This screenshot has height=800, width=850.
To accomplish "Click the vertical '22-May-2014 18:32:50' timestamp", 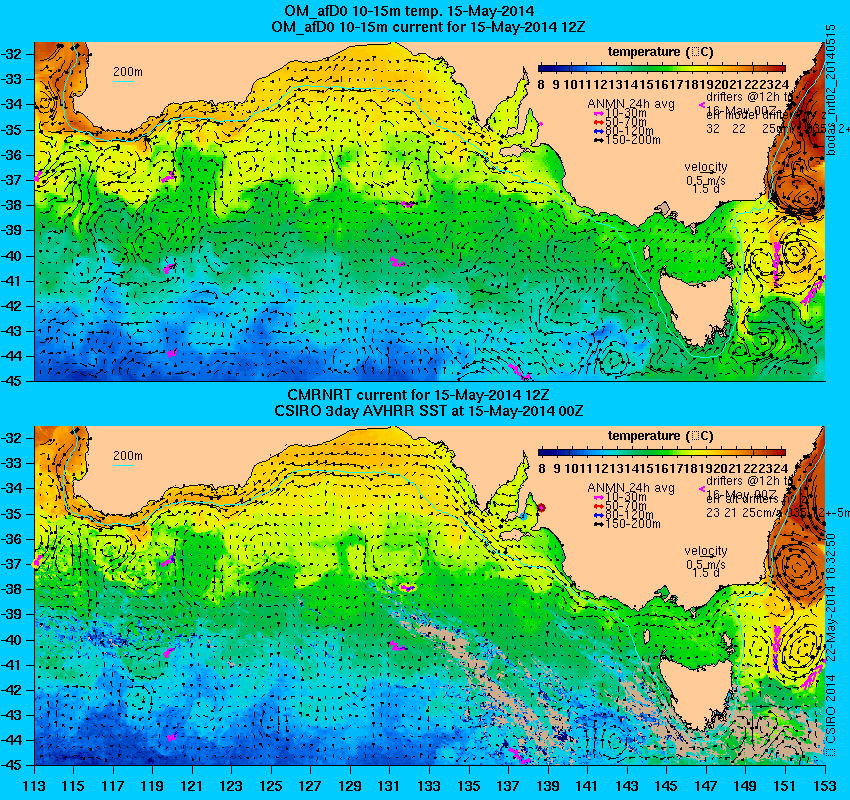I will pos(831,598).
